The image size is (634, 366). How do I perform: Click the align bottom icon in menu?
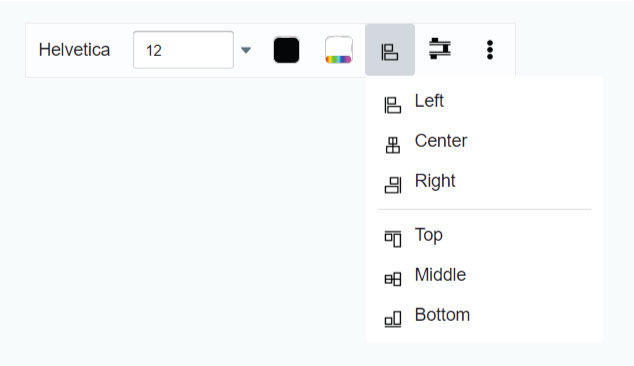393,319
